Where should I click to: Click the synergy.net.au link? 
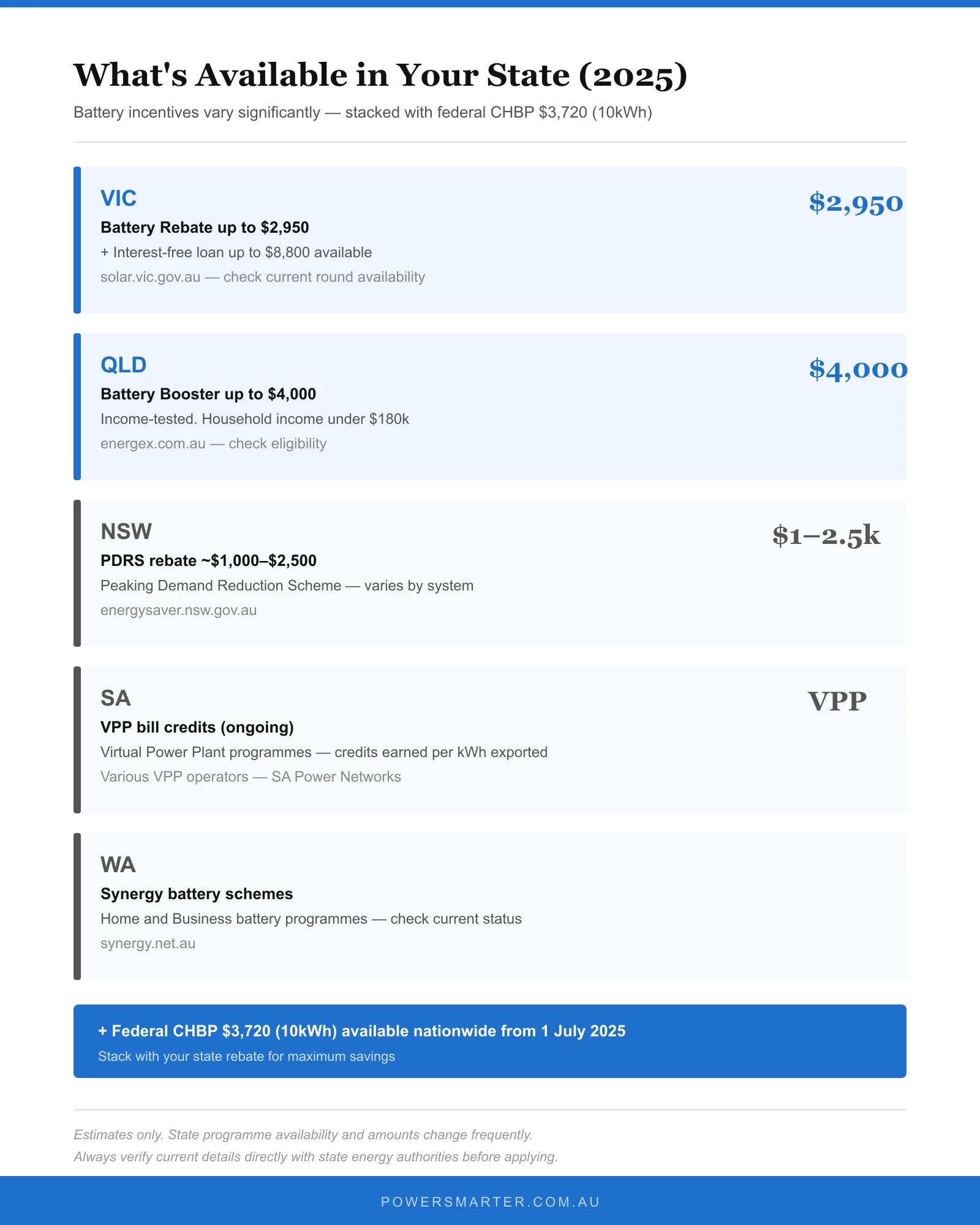[148, 943]
